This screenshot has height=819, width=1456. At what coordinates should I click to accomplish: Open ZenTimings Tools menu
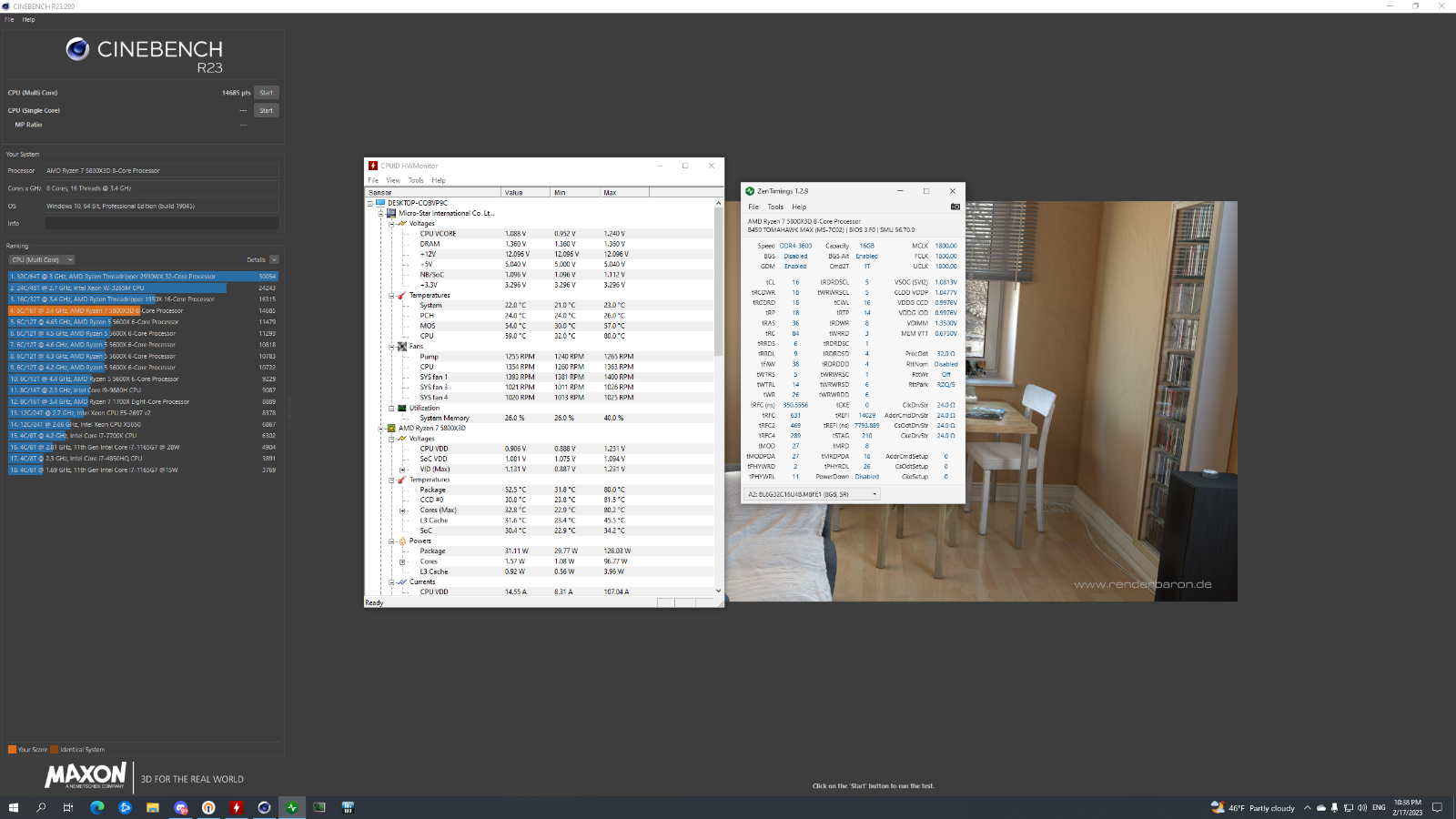coord(775,207)
